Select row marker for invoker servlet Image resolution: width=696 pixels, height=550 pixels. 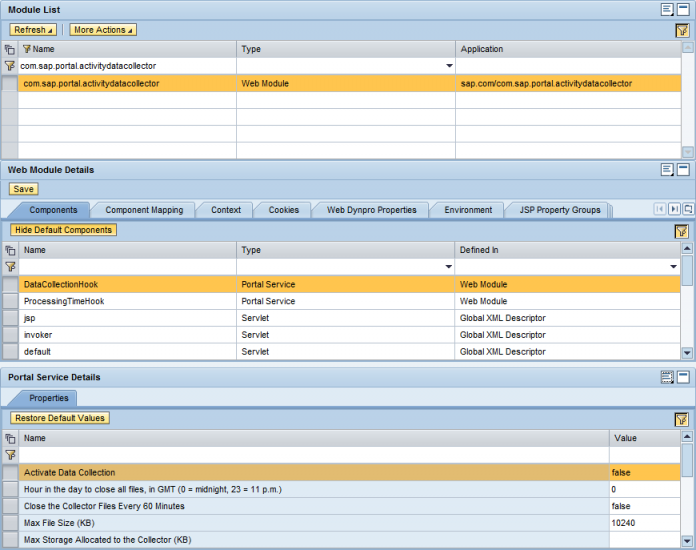(10, 335)
